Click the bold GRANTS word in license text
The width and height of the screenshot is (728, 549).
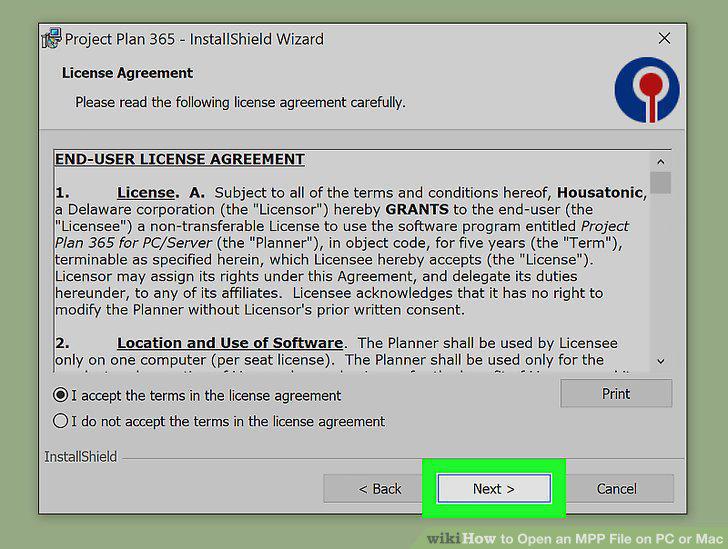click(x=417, y=209)
